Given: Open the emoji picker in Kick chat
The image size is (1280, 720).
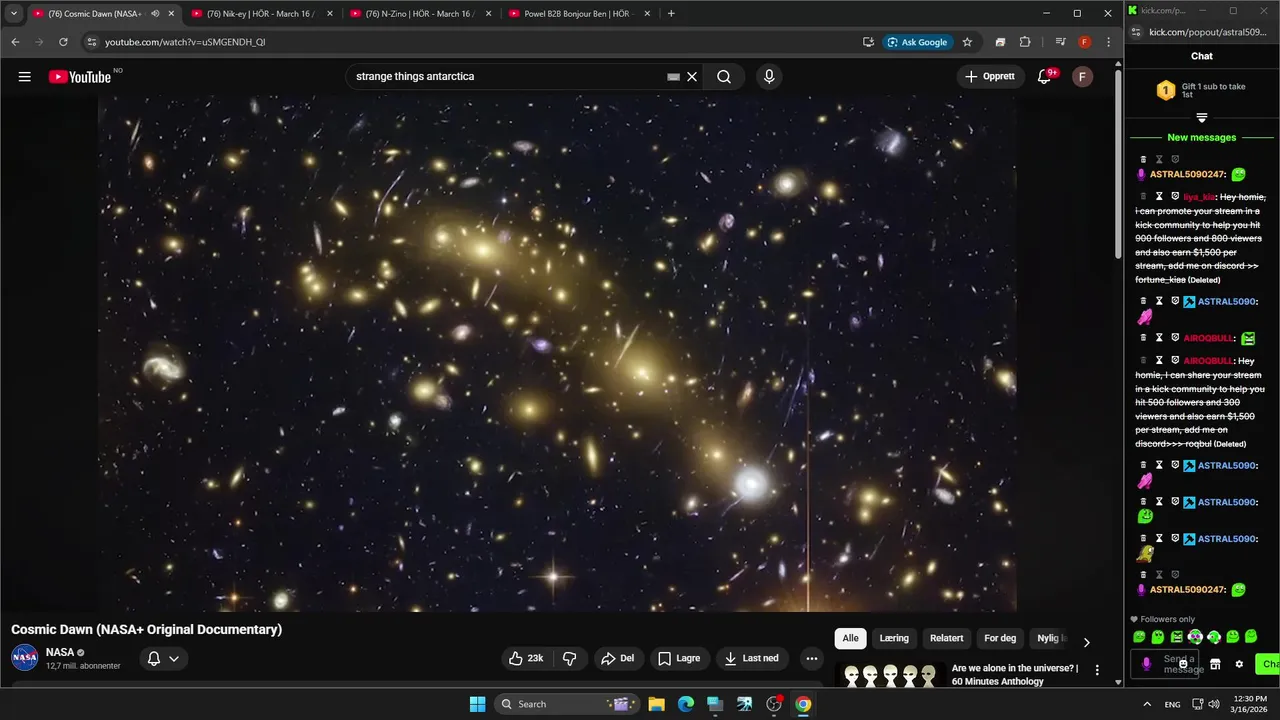Looking at the screenshot, I should pos(1183,664).
